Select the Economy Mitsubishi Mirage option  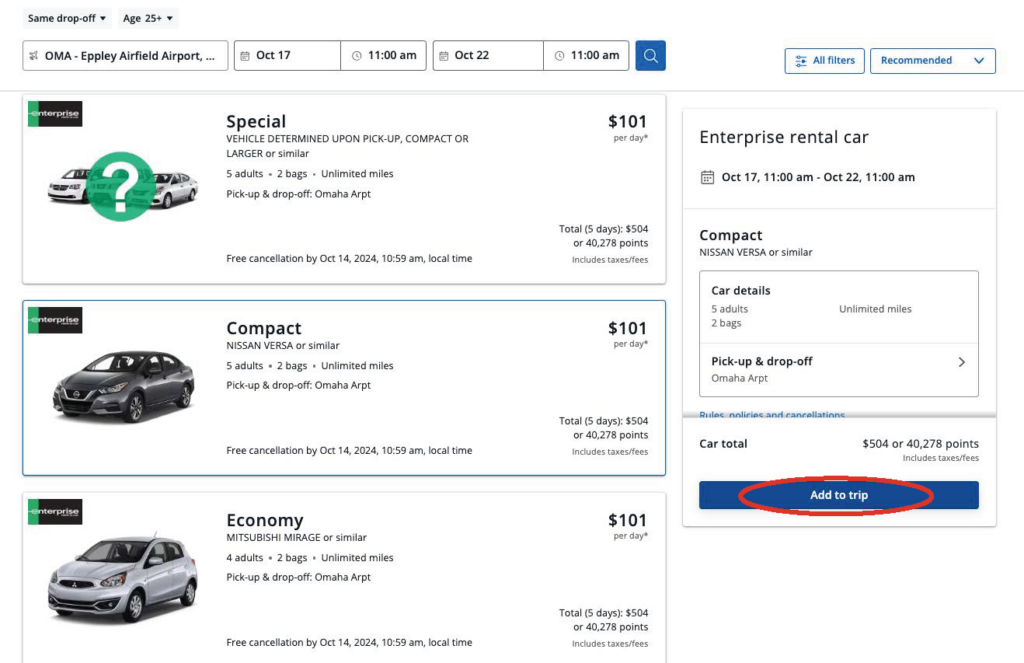tap(343, 578)
